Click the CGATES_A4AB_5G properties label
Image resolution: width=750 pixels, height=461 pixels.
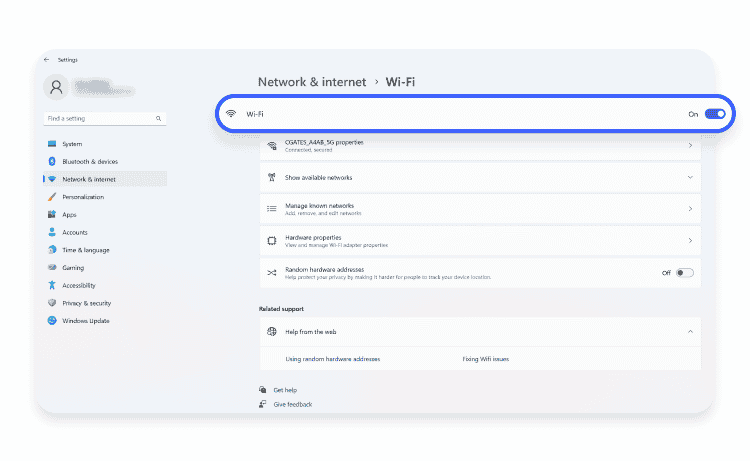tap(324, 143)
